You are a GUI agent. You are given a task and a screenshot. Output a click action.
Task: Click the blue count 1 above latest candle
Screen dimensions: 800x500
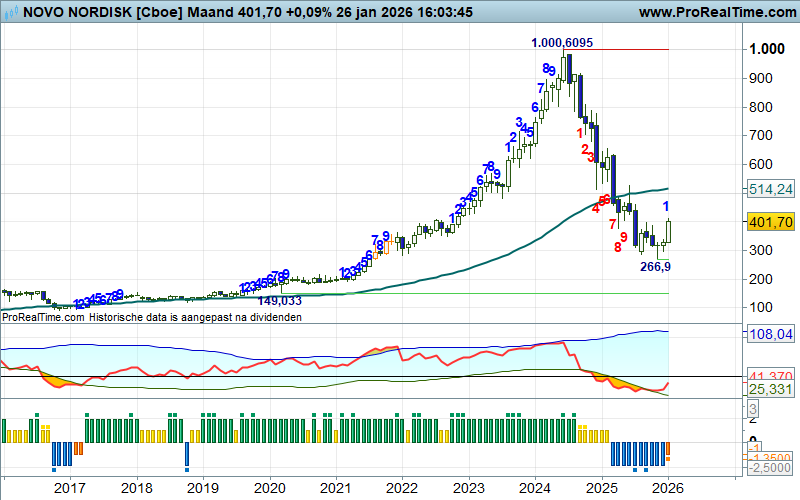tap(666, 207)
